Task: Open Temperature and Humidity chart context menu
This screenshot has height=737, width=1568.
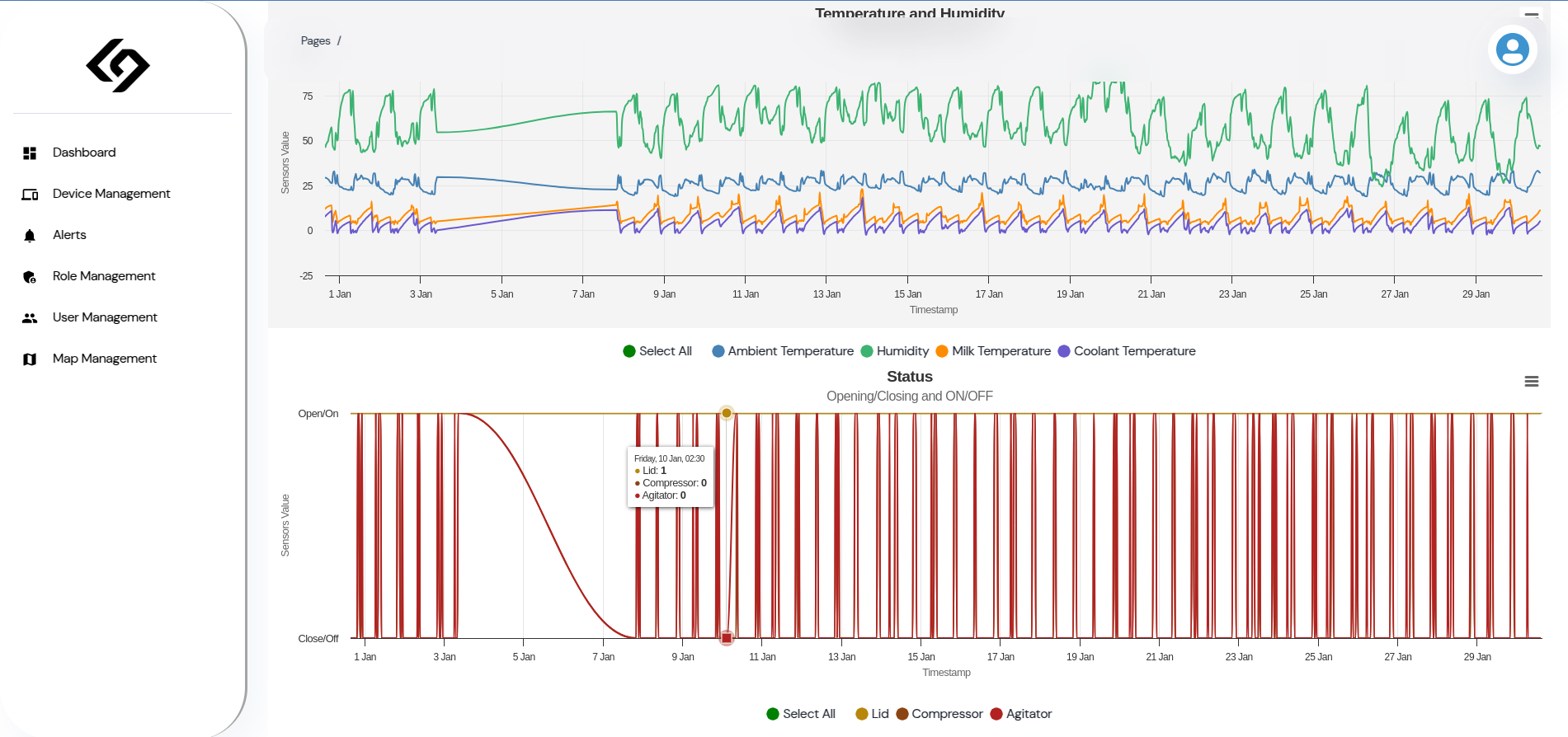Action: coord(1531,15)
